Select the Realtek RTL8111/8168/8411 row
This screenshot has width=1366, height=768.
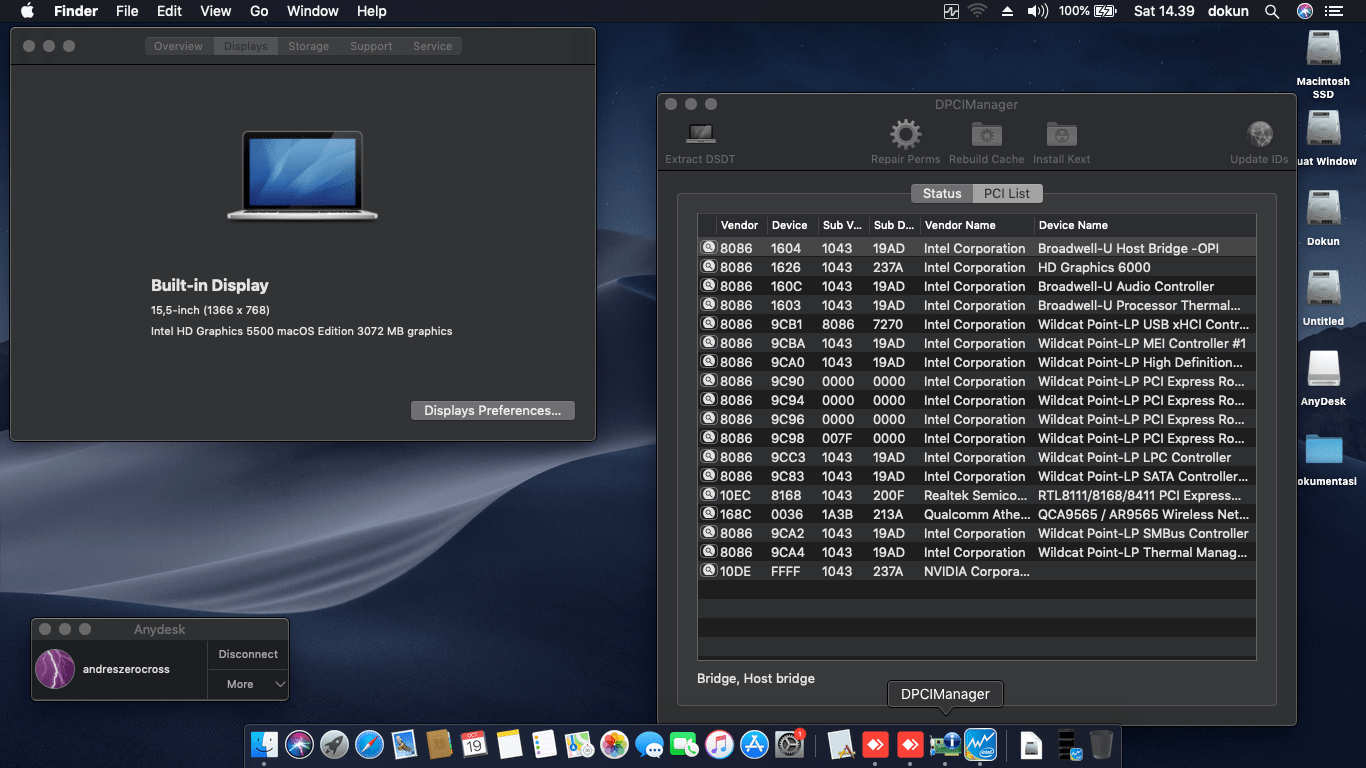click(977, 495)
